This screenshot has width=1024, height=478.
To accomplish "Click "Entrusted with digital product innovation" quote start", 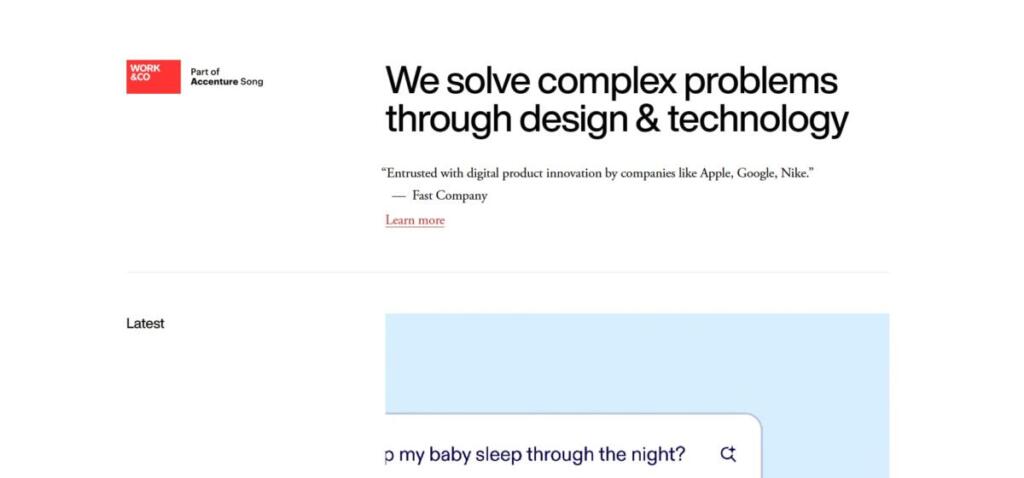I will 492,173.
